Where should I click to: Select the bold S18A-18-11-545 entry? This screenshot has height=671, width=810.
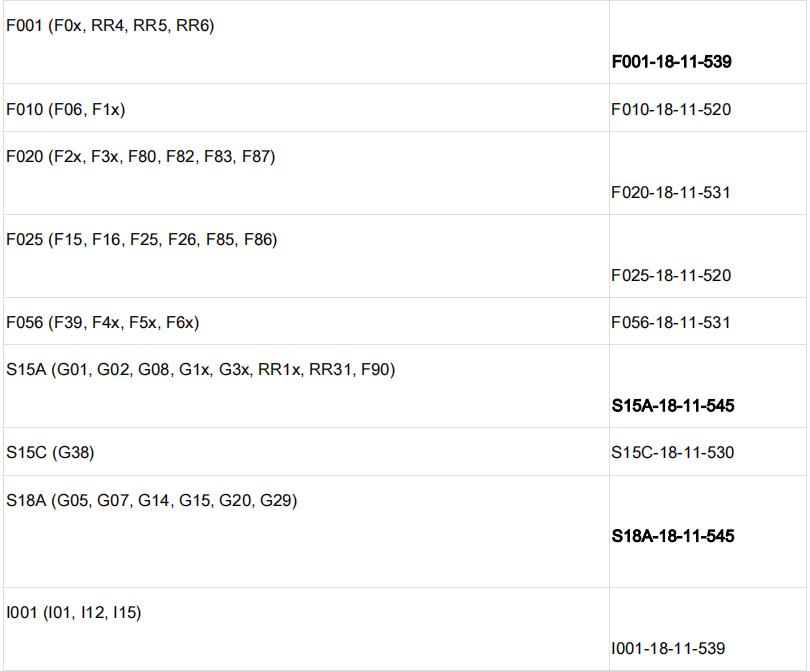coord(673,536)
